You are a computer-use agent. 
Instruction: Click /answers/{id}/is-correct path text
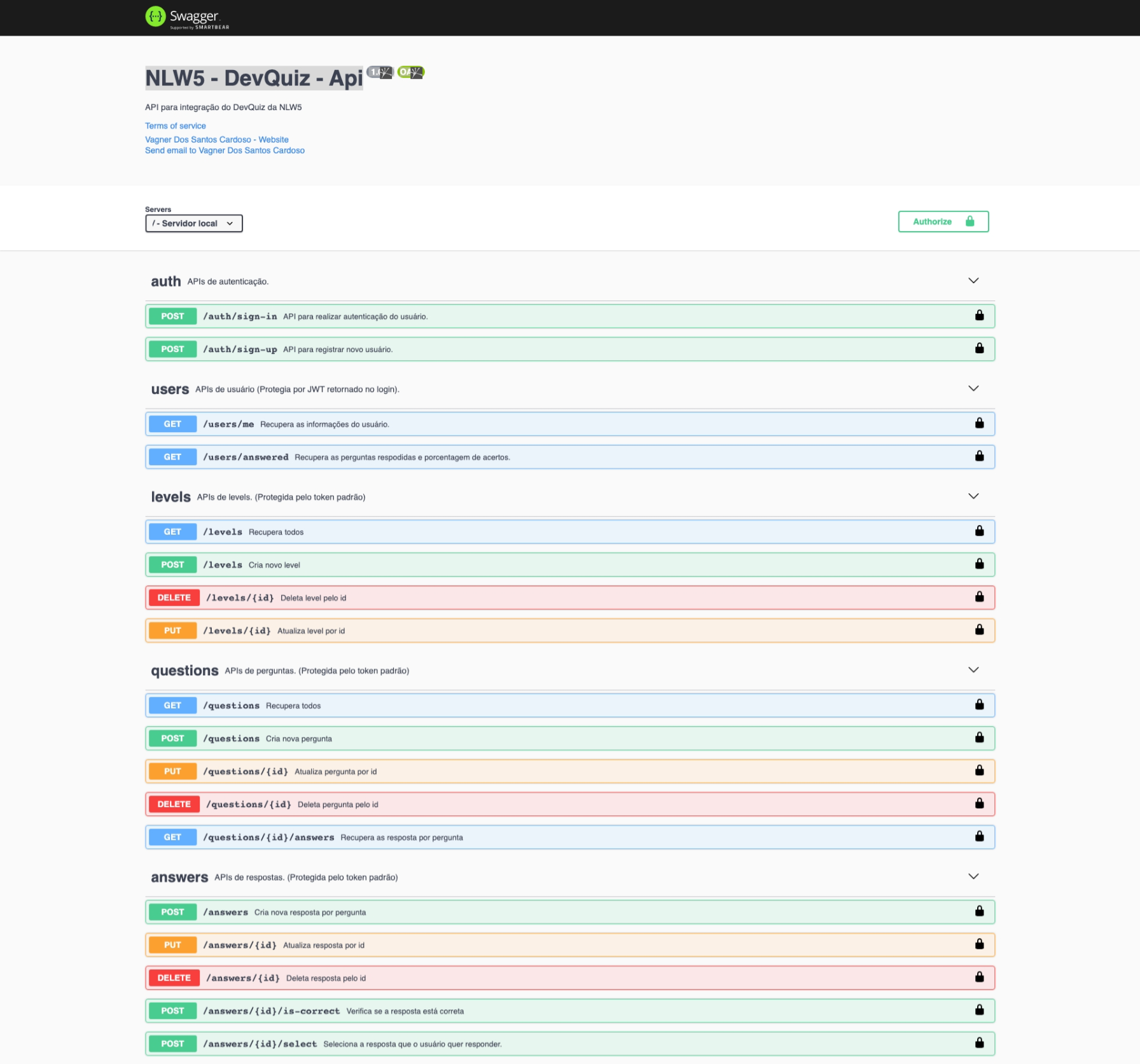click(x=272, y=1011)
